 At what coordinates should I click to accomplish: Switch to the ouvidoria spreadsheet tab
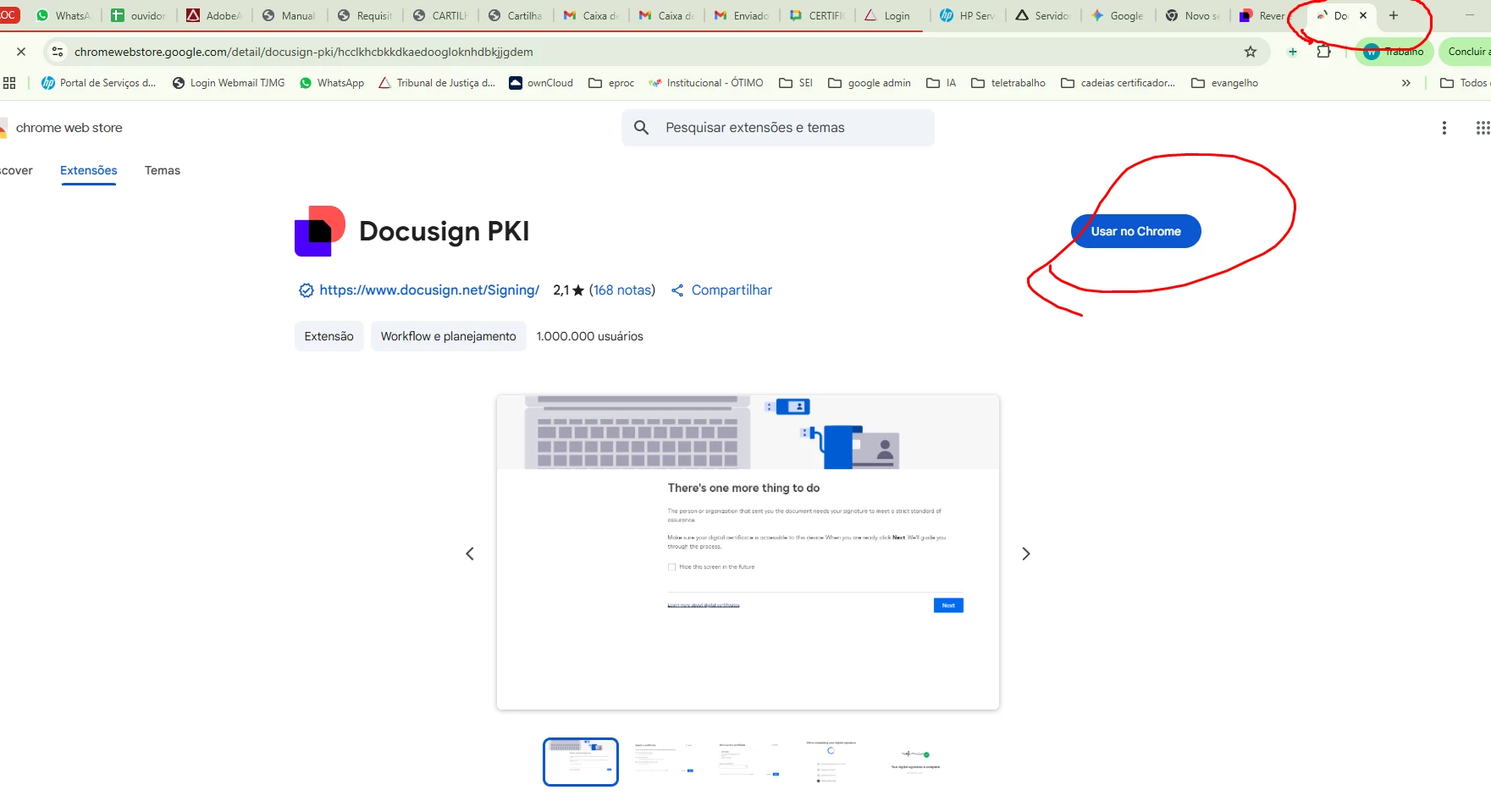(x=139, y=15)
